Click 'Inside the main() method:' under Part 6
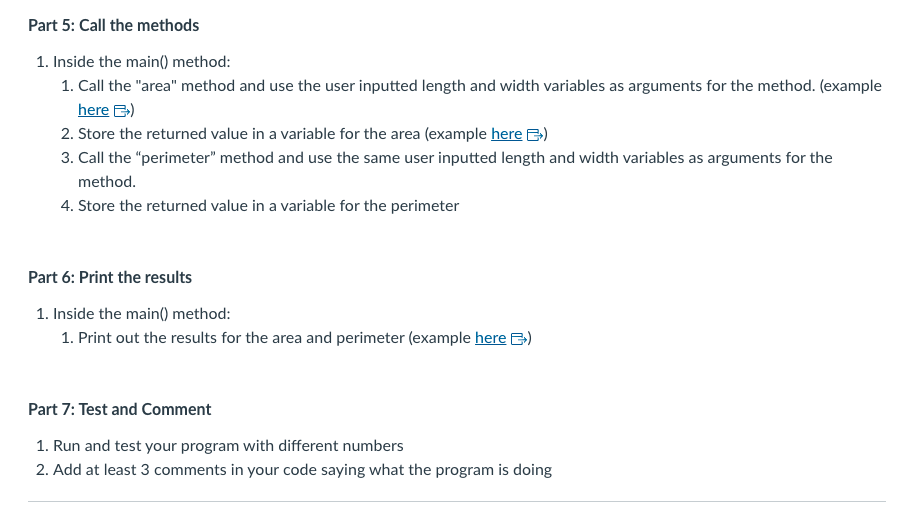The image size is (900, 514). [x=142, y=314]
